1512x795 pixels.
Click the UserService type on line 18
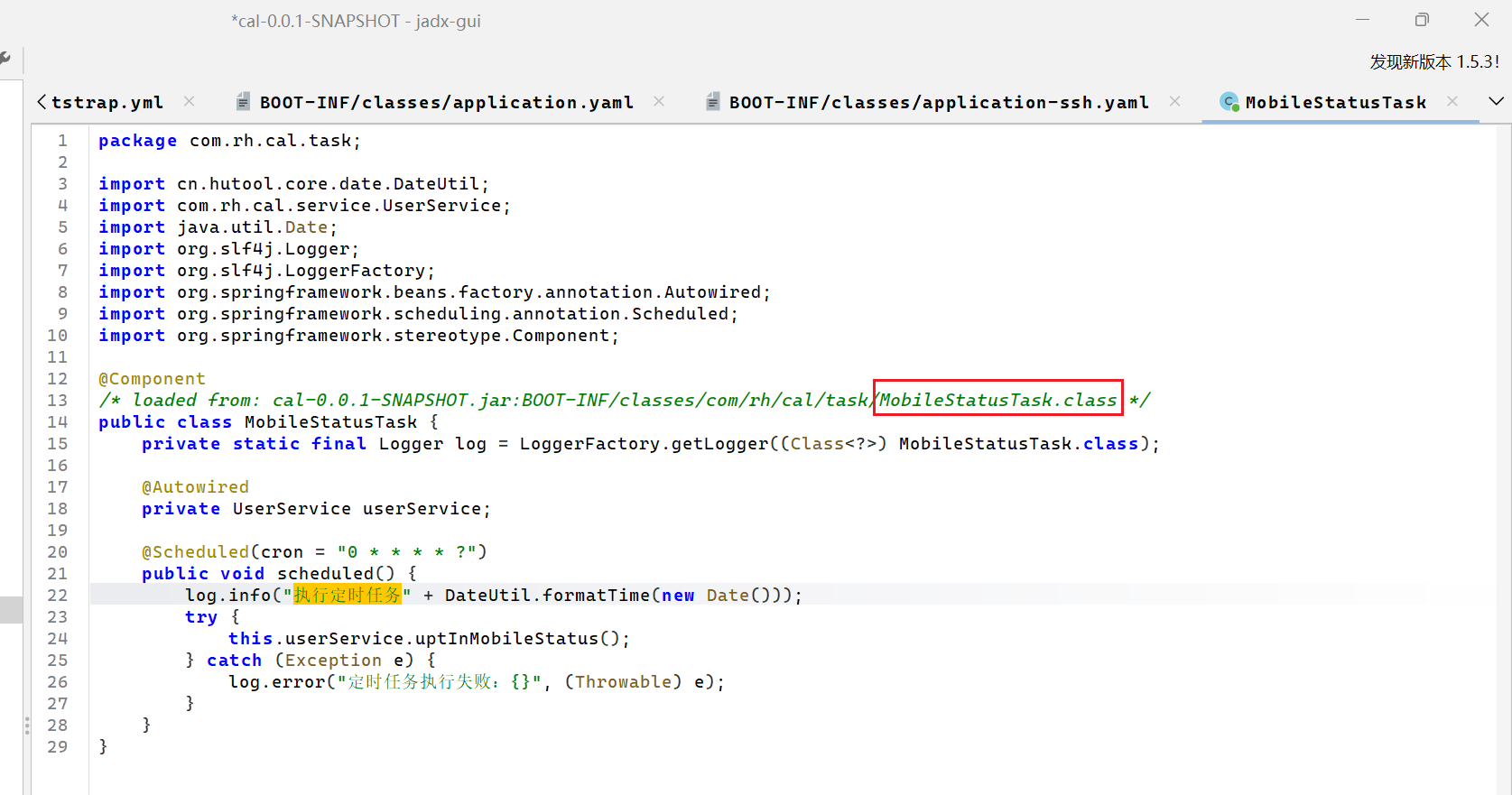click(x=291, y=509)
